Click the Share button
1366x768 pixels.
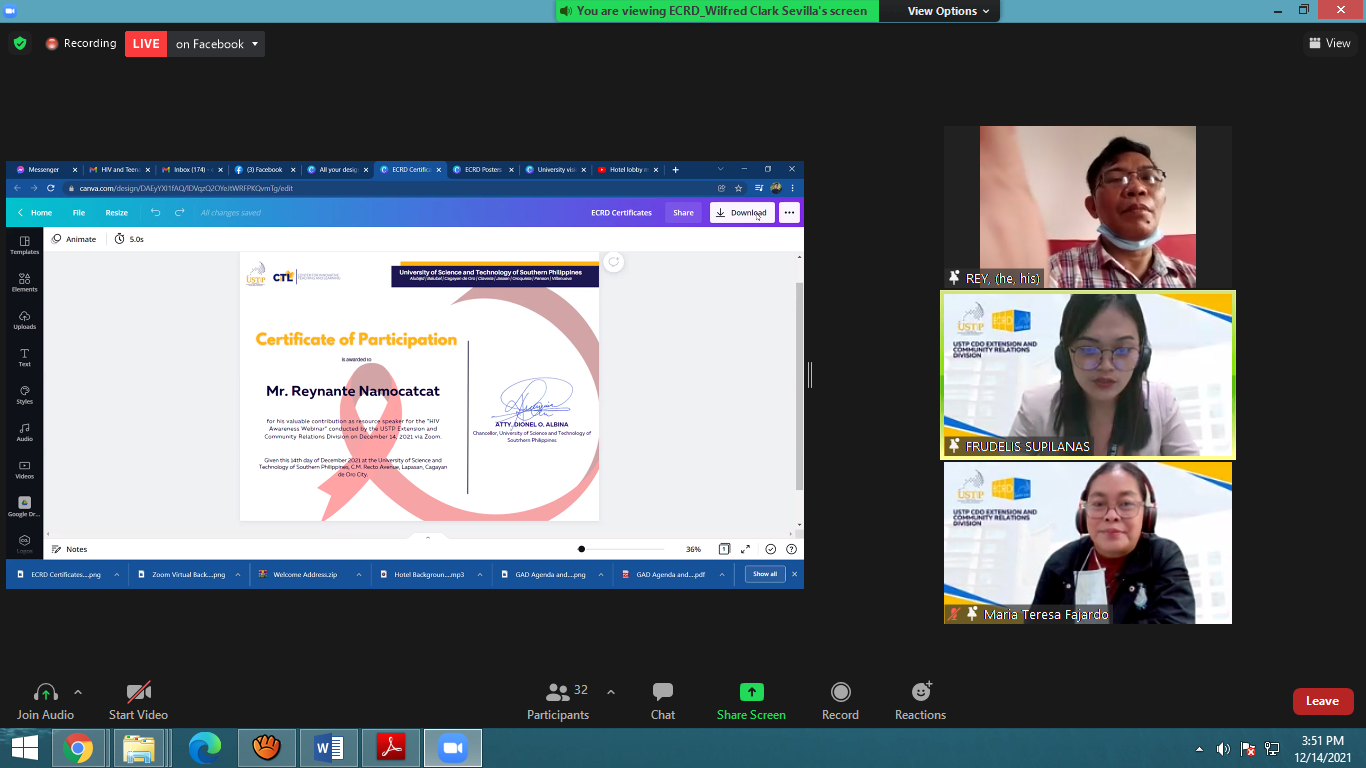click(x=683, y=212)
